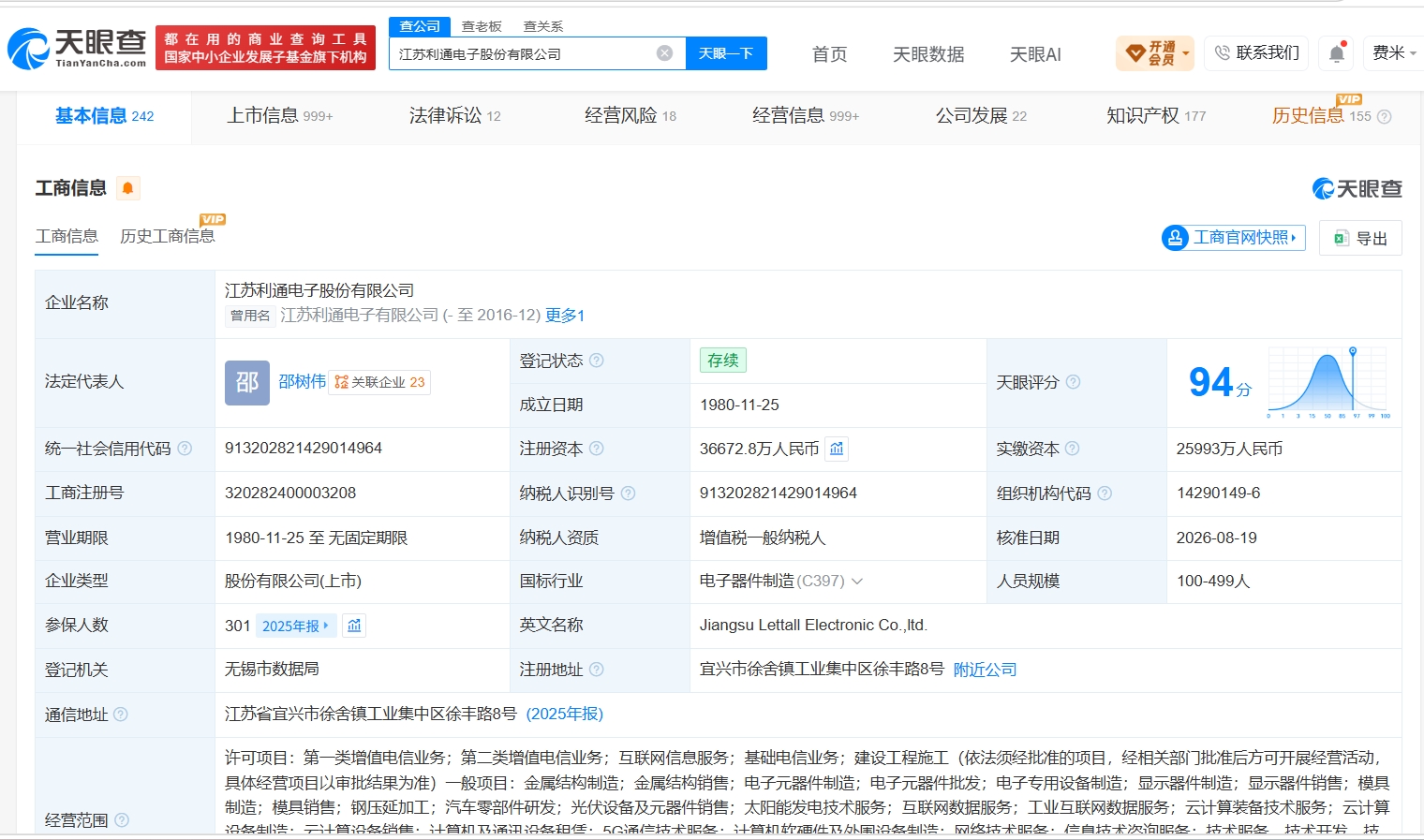Screen dimensions: 1424x840
Task: Show help for 通信地址
Action: click(x=121, y=715)
